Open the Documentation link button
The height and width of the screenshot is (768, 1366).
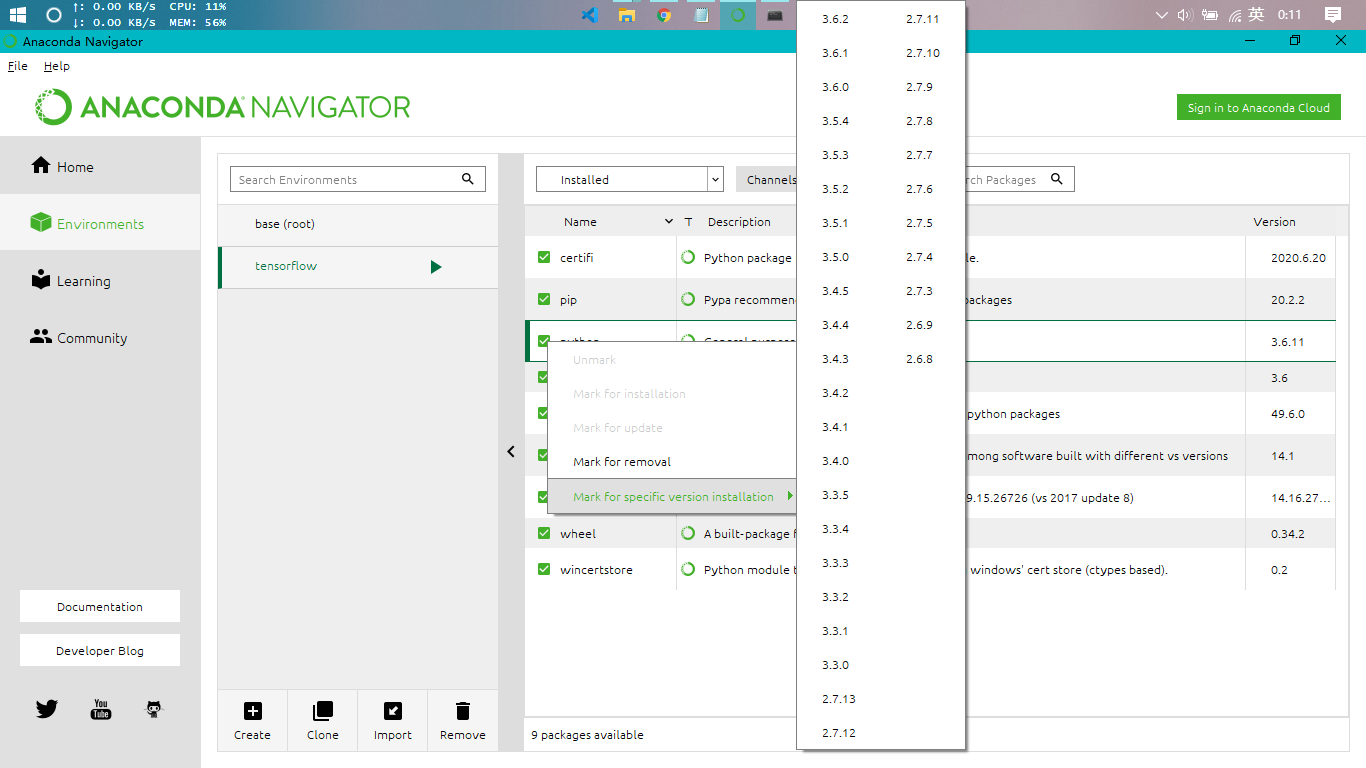pos(100,606)
